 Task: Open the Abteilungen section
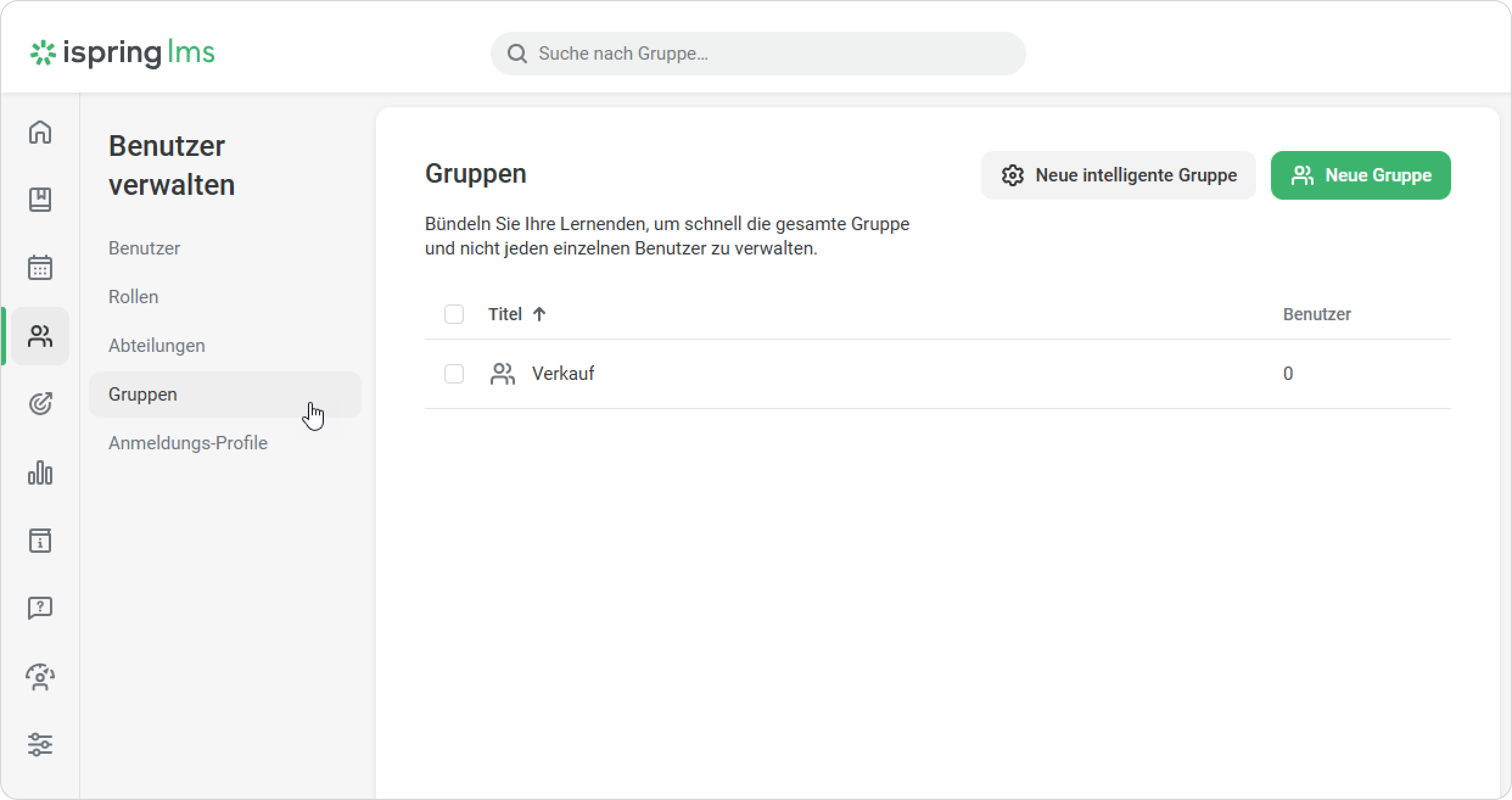click(156, 346)
